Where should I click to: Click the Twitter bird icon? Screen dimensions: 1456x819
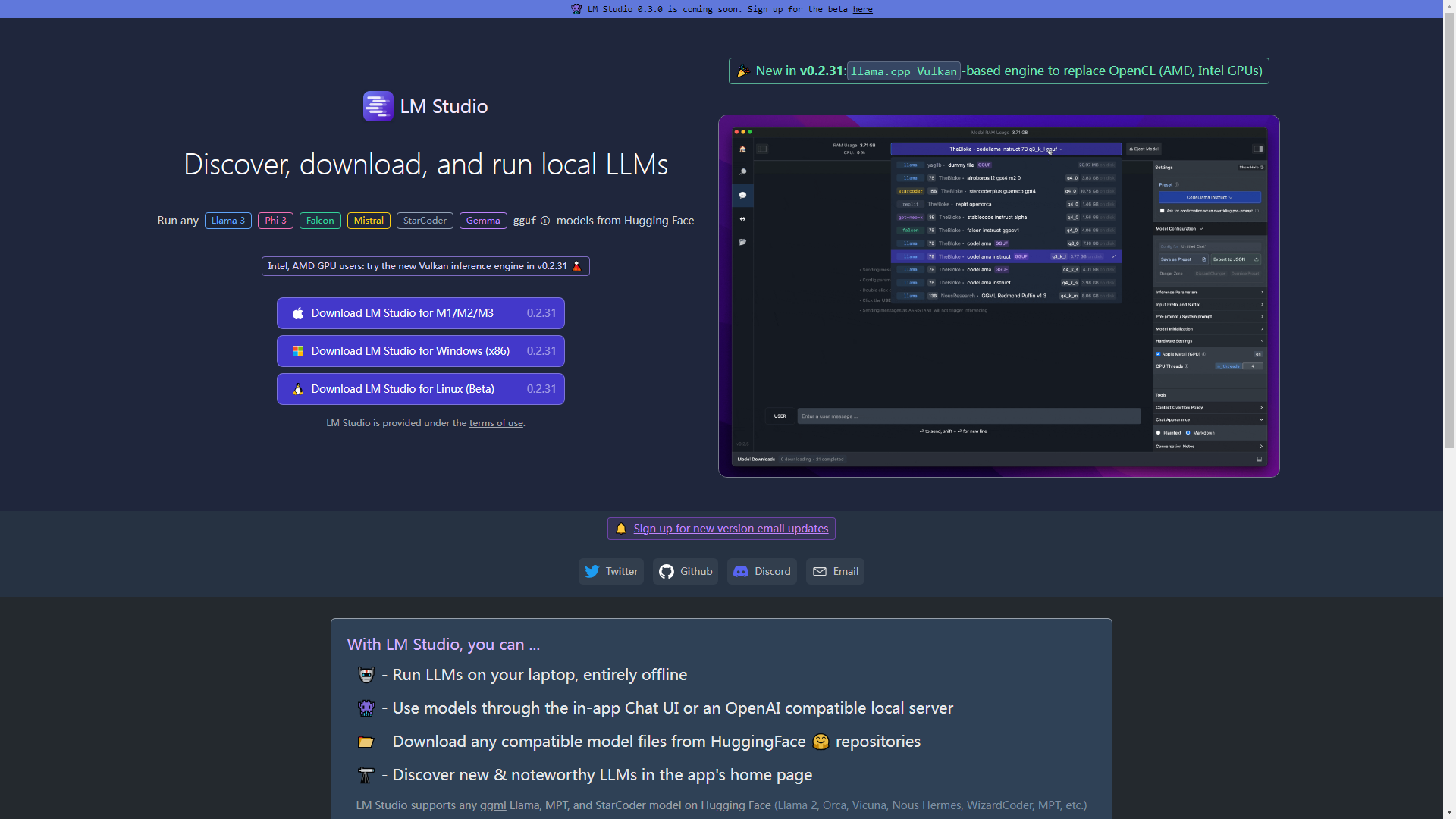coord(592,572)
